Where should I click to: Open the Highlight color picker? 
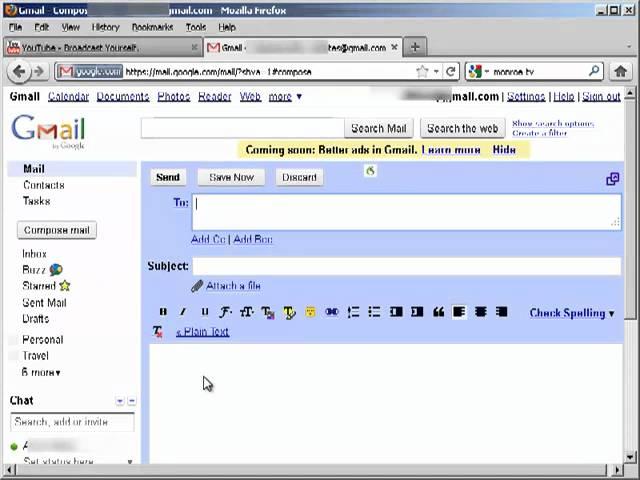(289, 313)
